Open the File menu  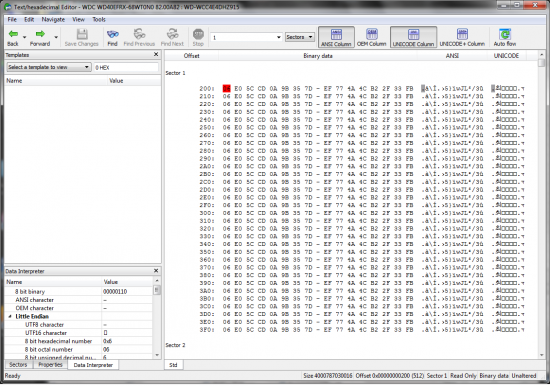pyautogui.click(x=12, y=20)
